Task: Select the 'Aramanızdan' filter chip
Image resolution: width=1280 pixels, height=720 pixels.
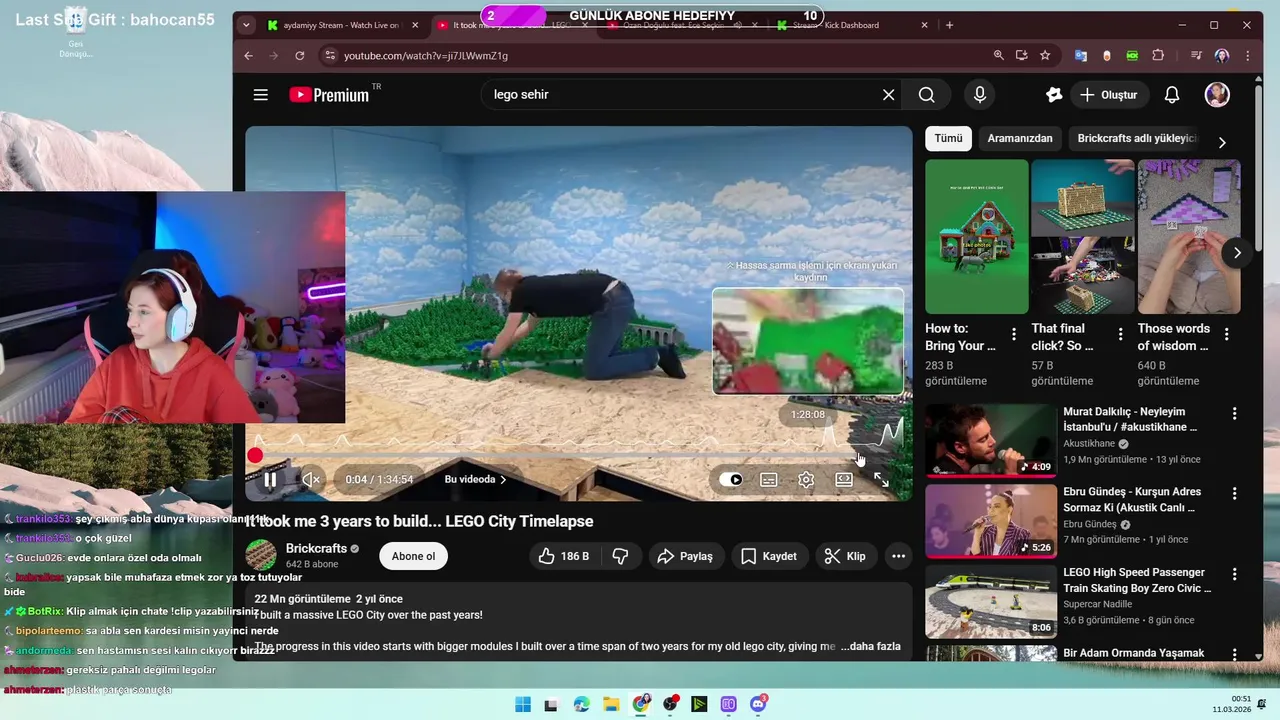Action: tap(1020, 139)
